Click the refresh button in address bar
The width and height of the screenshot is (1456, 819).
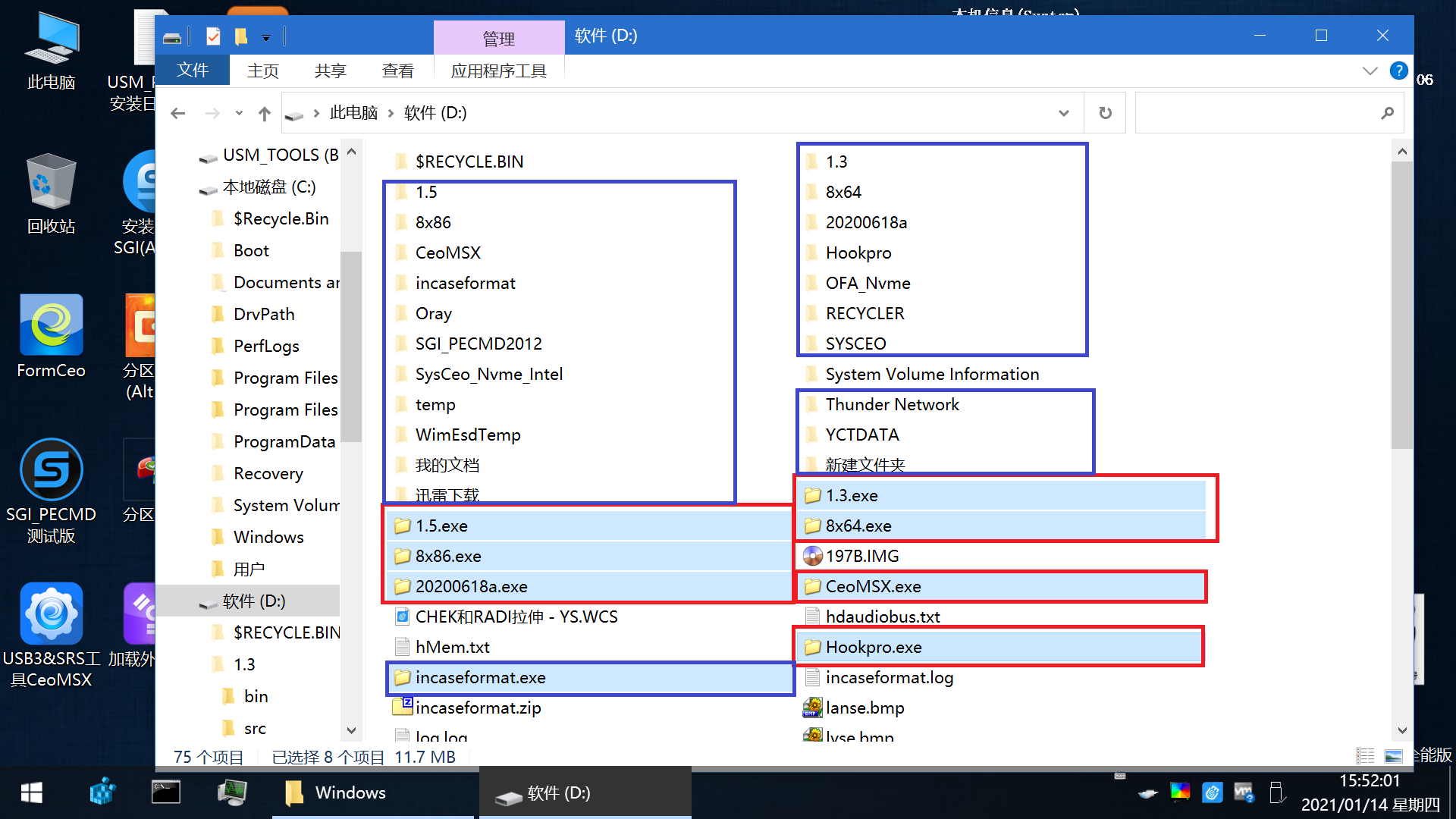tap(1105, 112)
